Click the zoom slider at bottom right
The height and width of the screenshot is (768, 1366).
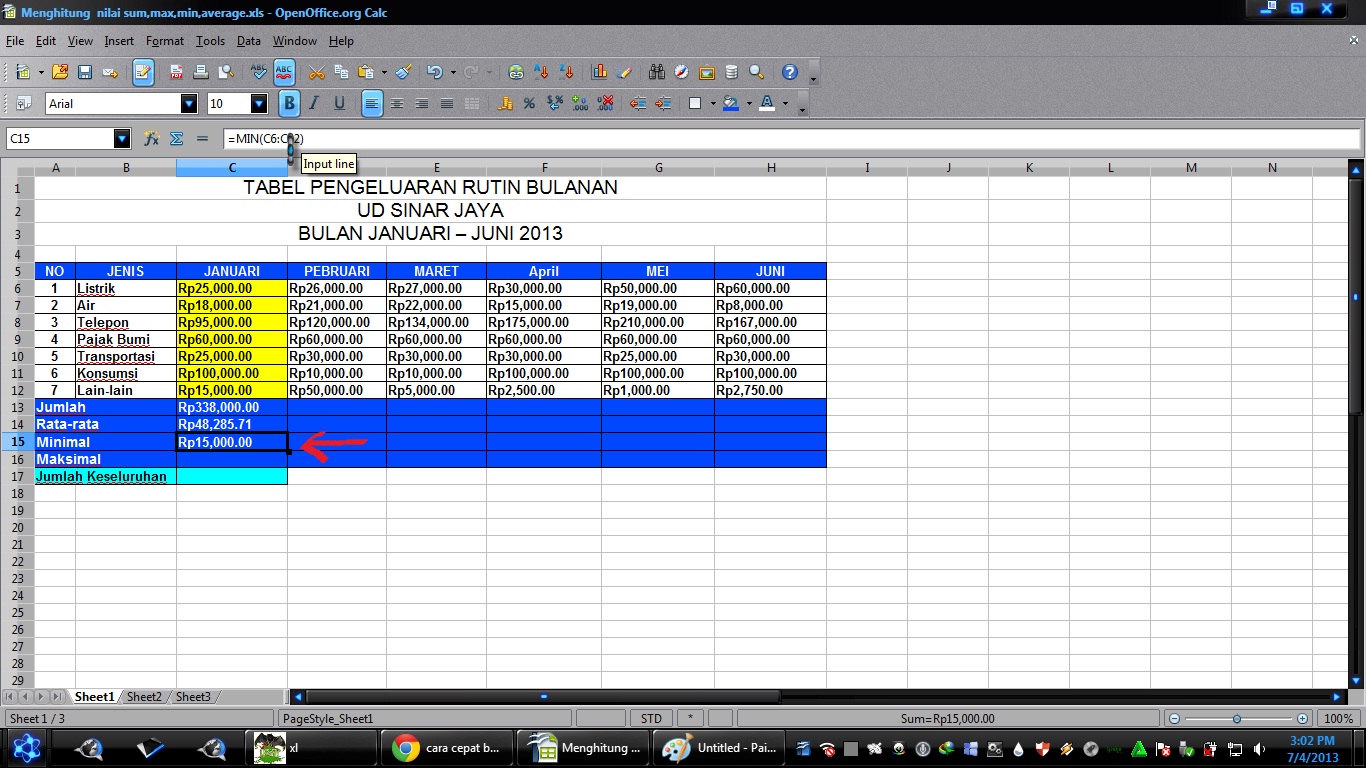click(x=1237, y=717)
